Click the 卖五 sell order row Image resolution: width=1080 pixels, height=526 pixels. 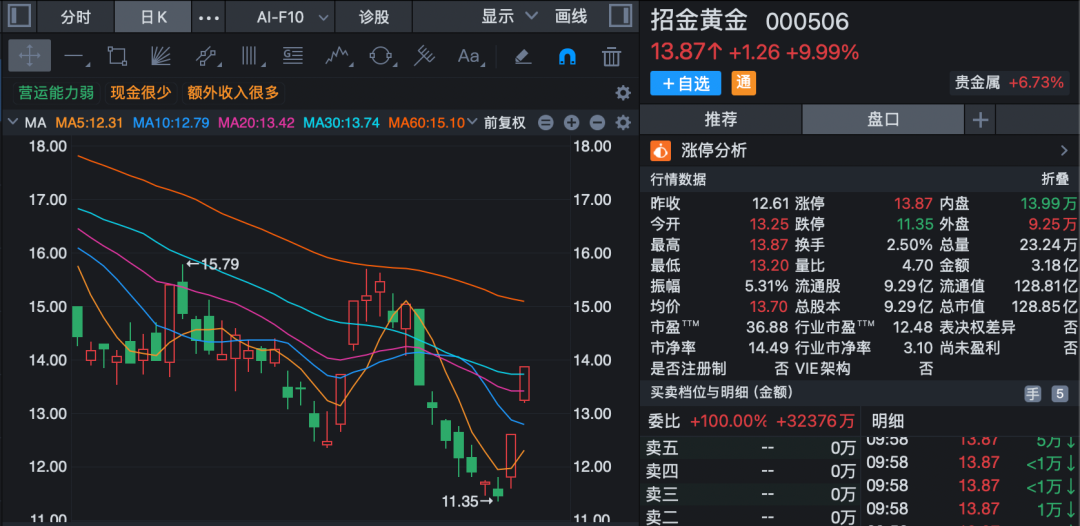750,449
